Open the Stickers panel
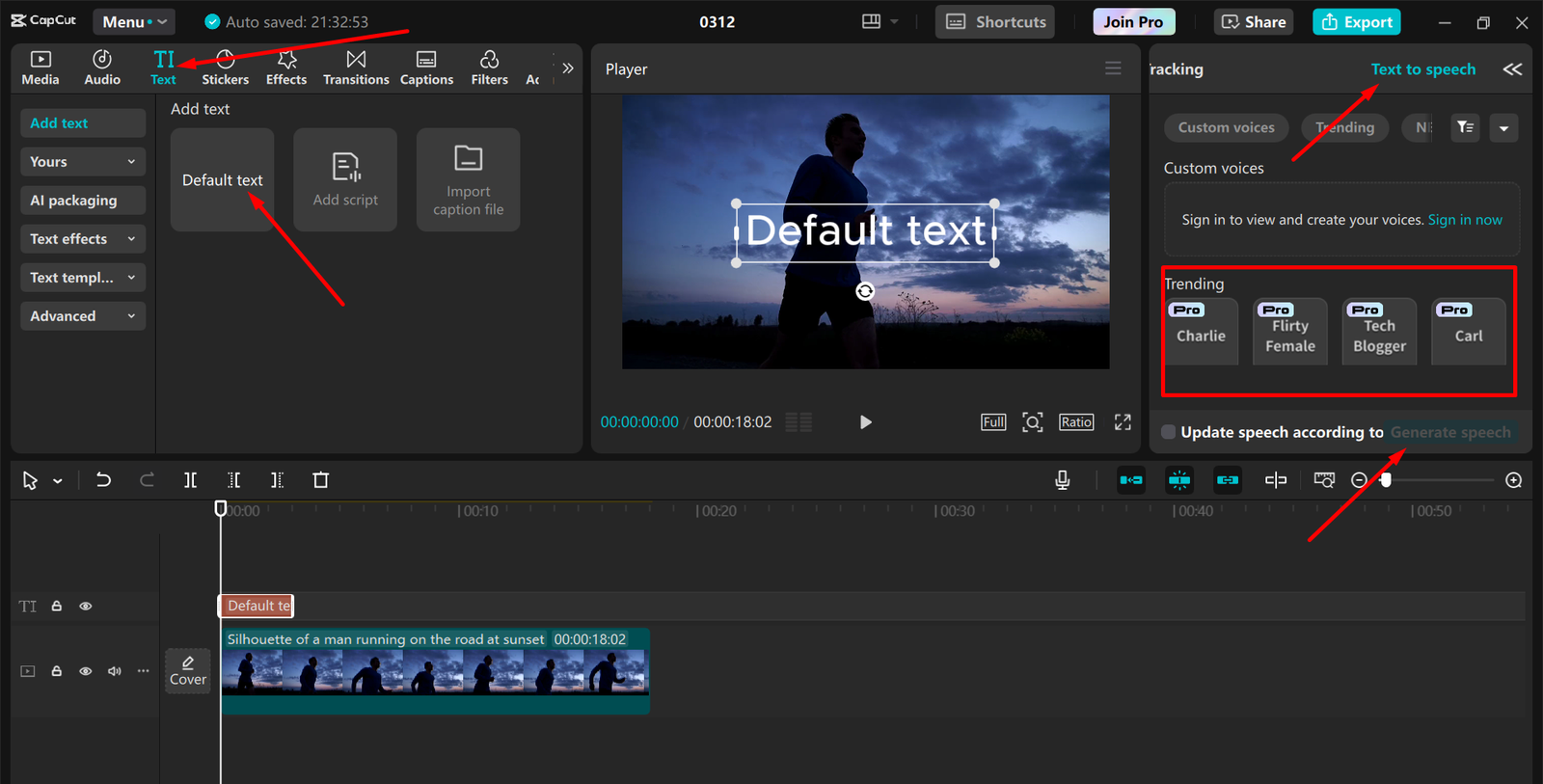 pos(225,68)
